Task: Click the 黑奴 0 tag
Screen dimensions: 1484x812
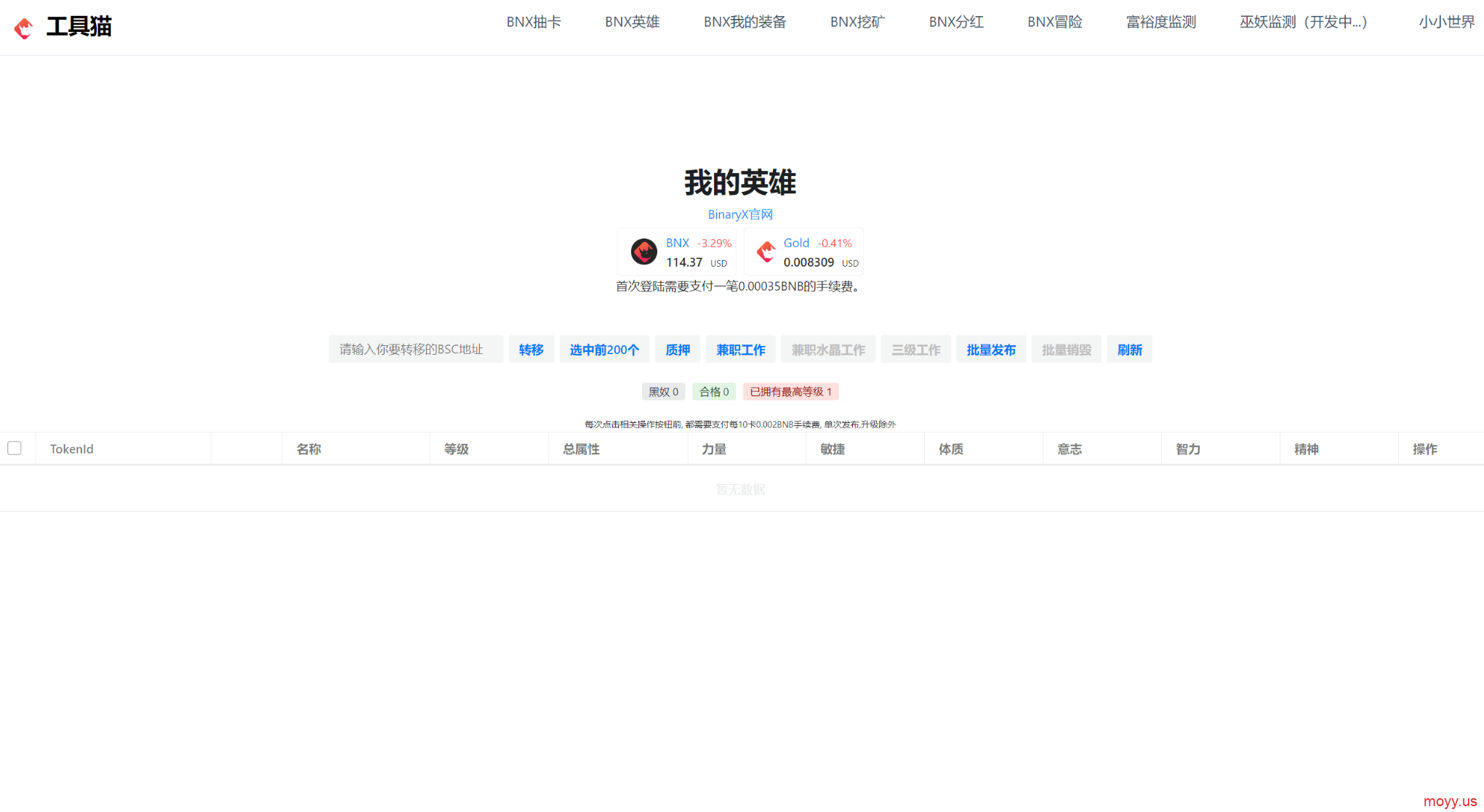Action: [x=663, y=391]
